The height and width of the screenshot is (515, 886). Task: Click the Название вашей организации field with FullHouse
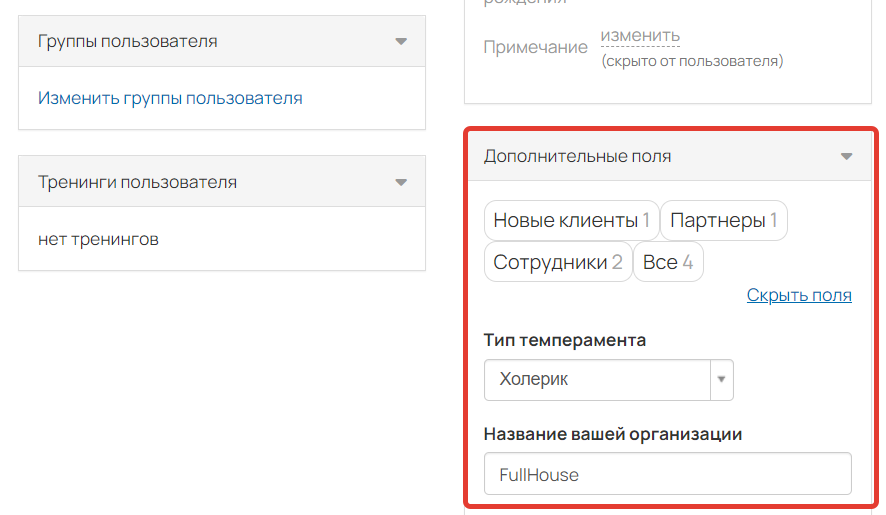(x=667, y=474)
